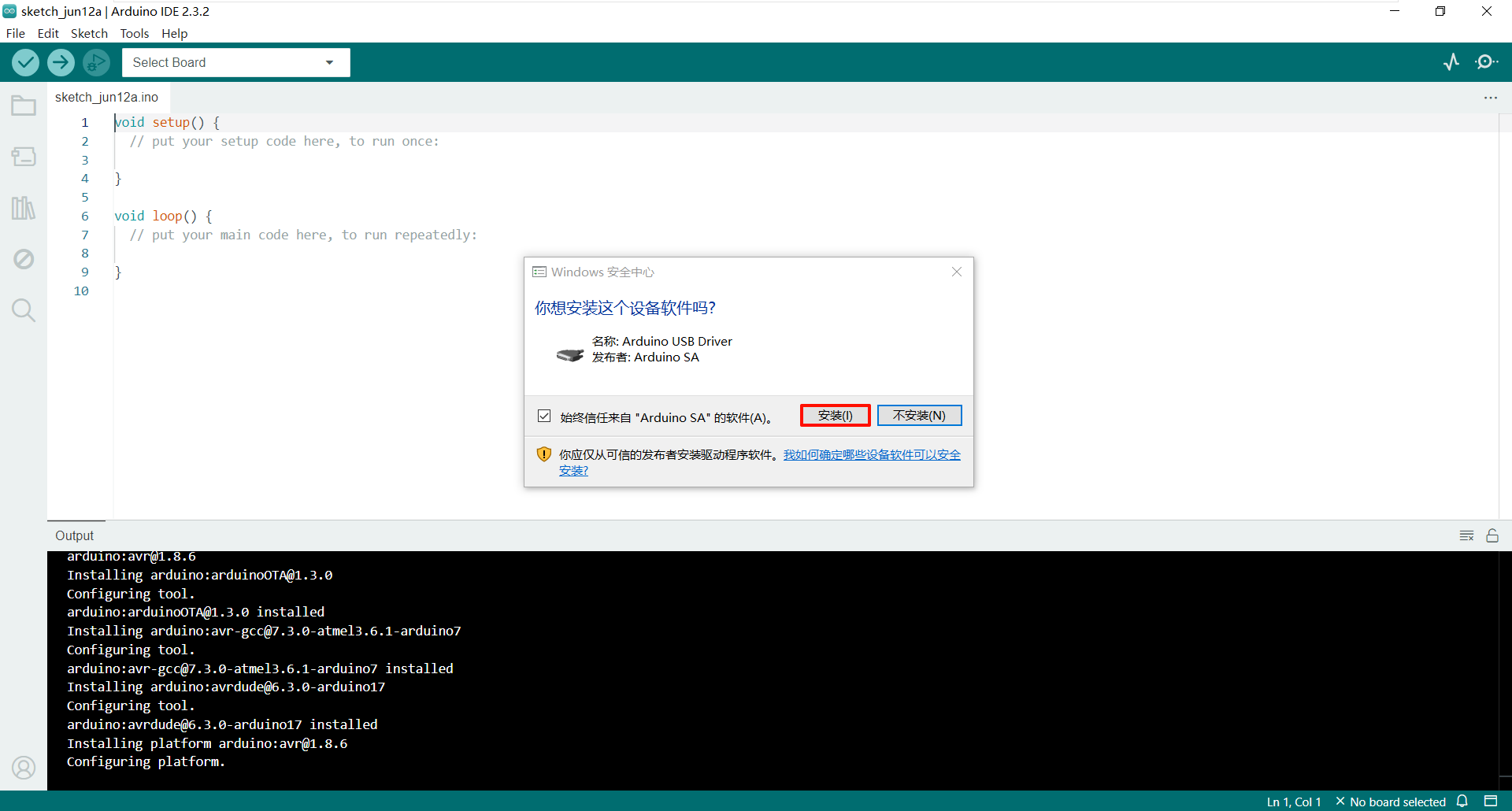Start debugging with the debug toolbar icon
The image size is (1512, 811).
pyautogui.click(x=97, y=62)
